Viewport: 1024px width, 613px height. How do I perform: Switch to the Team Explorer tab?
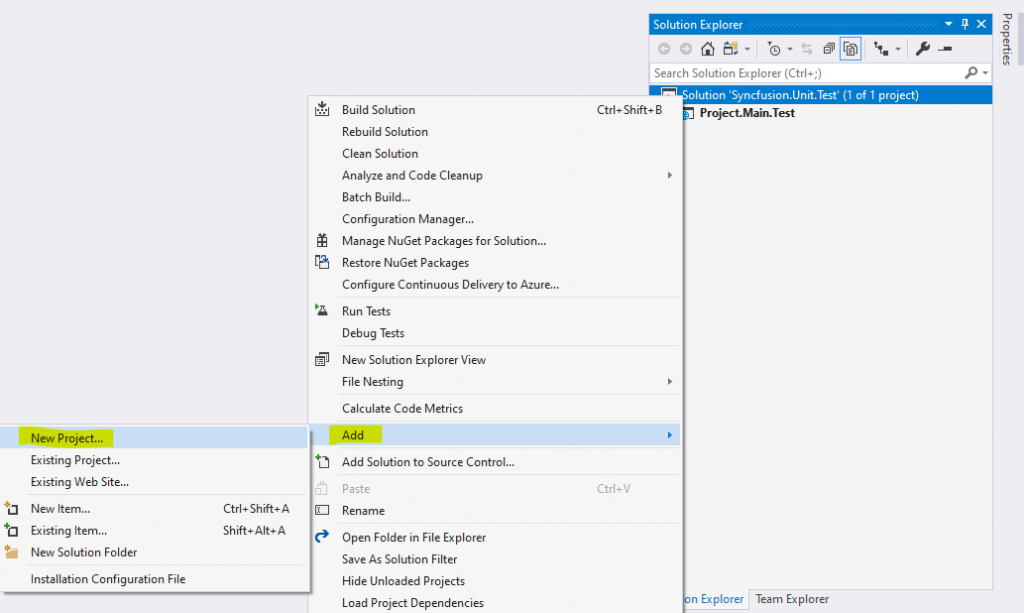coord(791,599)
